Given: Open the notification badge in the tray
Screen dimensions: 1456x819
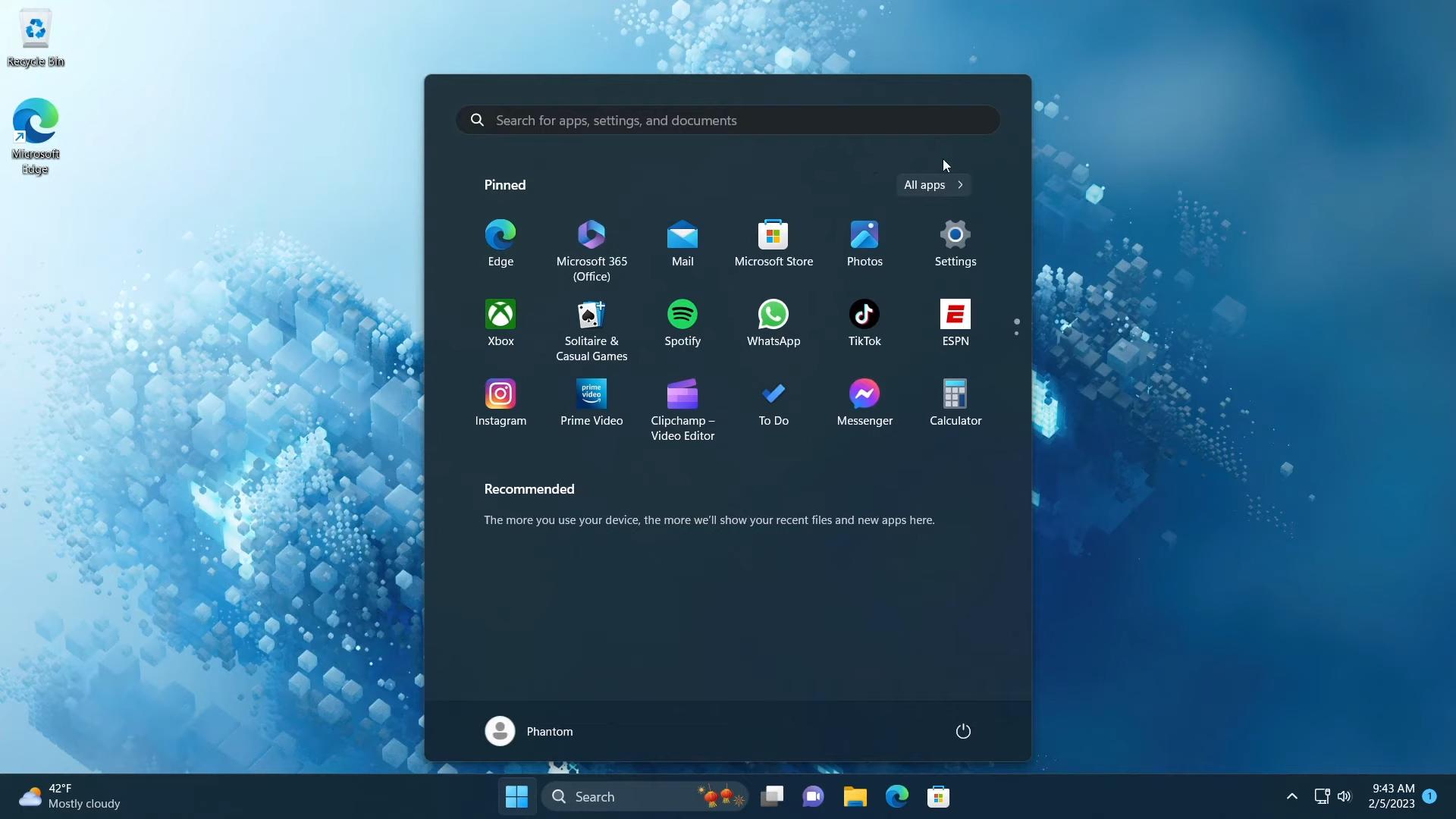Looking at the screenshot, I should pyautogui.click(x=1429, y=795).
